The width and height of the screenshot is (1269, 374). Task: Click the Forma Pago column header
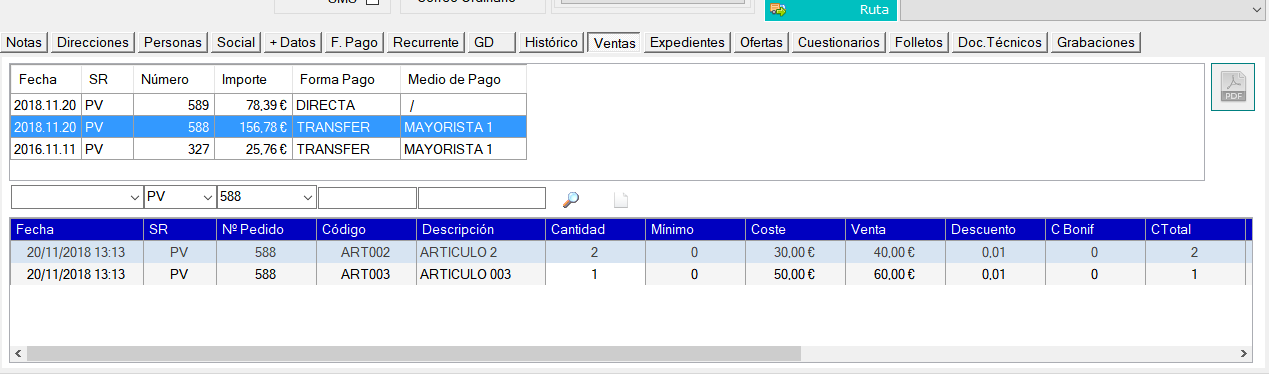(346, 79)
